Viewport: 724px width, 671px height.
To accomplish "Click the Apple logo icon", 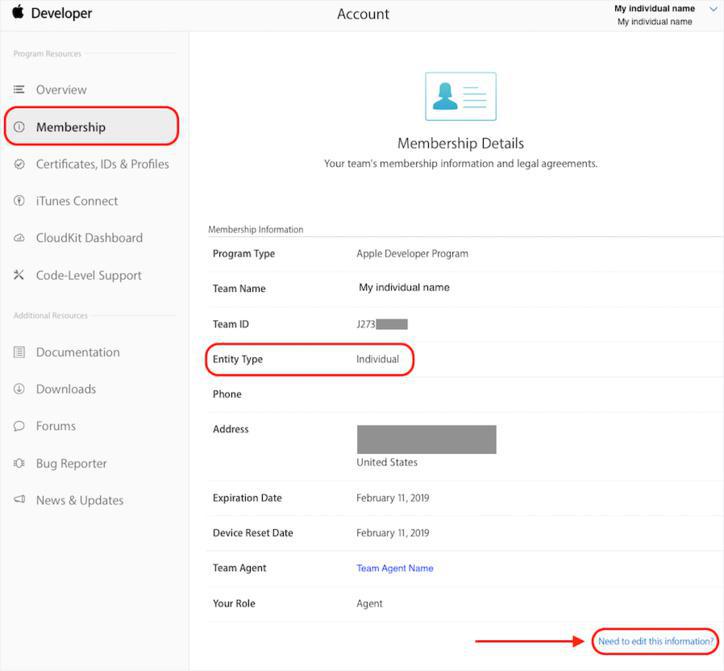I will click(17, 13).
